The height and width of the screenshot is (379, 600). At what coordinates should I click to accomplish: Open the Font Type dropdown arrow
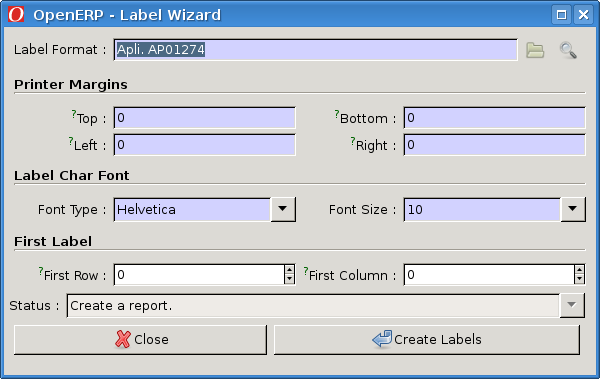pos(283,209)
